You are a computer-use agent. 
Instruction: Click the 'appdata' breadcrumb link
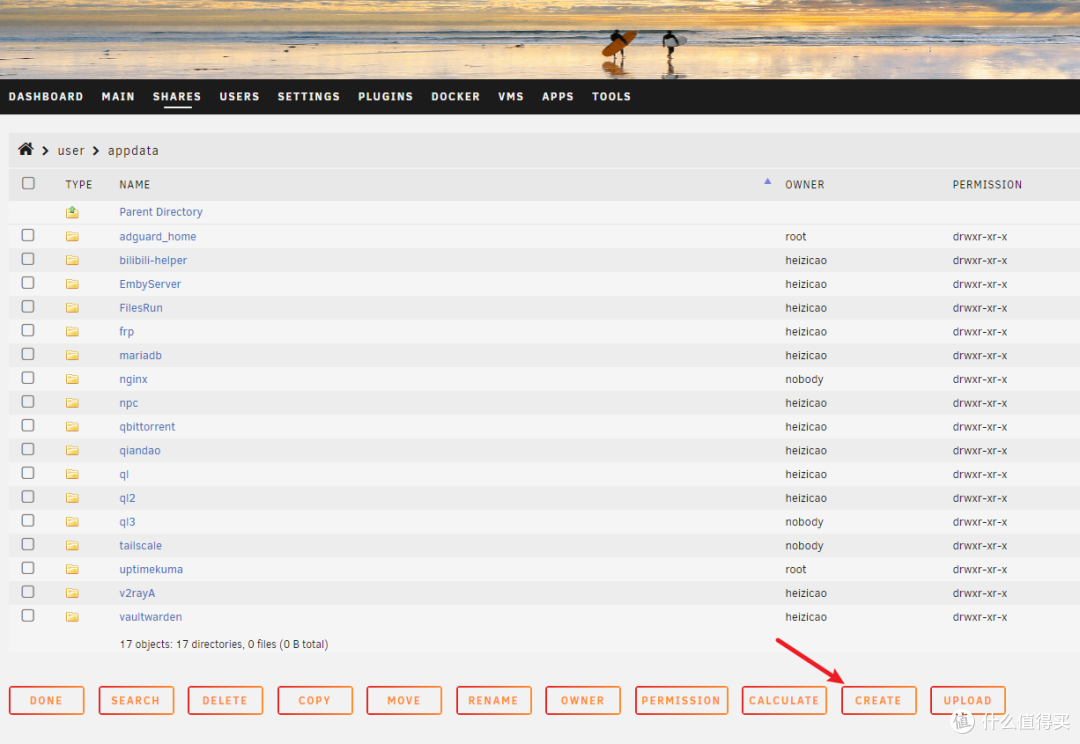(133, 150)
